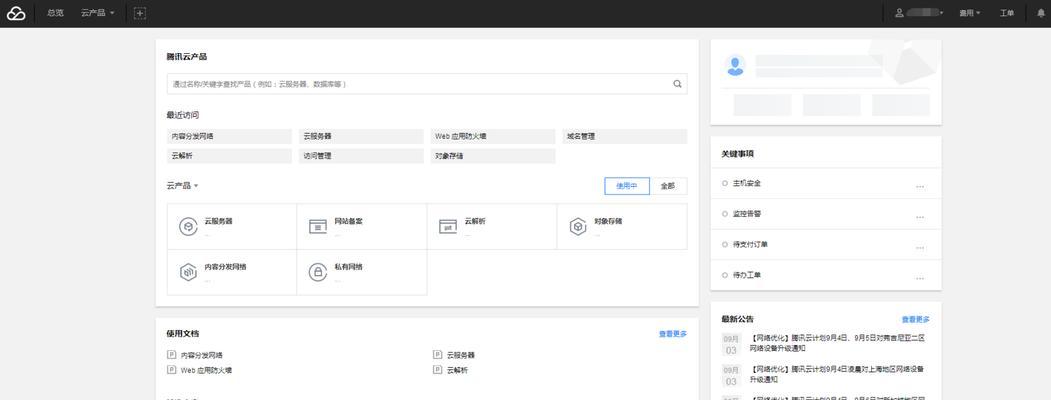Click the plus icon to add shortcut
1051x400 pixels.
click(x=139, y=13)
